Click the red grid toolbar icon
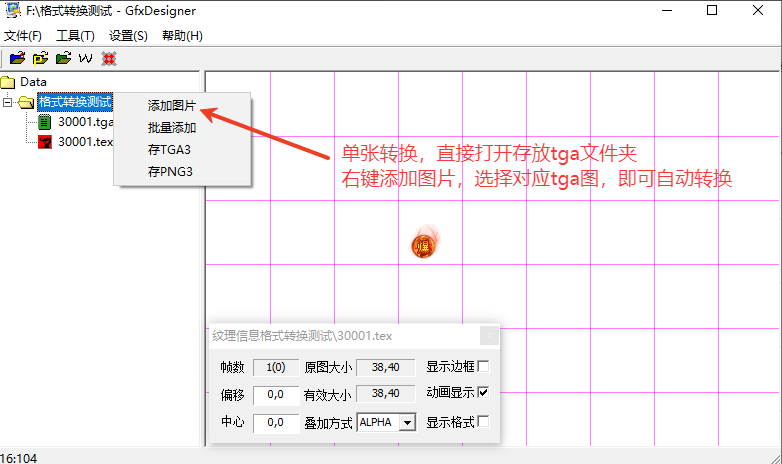 pyautogui.click(x=108, y=58)
